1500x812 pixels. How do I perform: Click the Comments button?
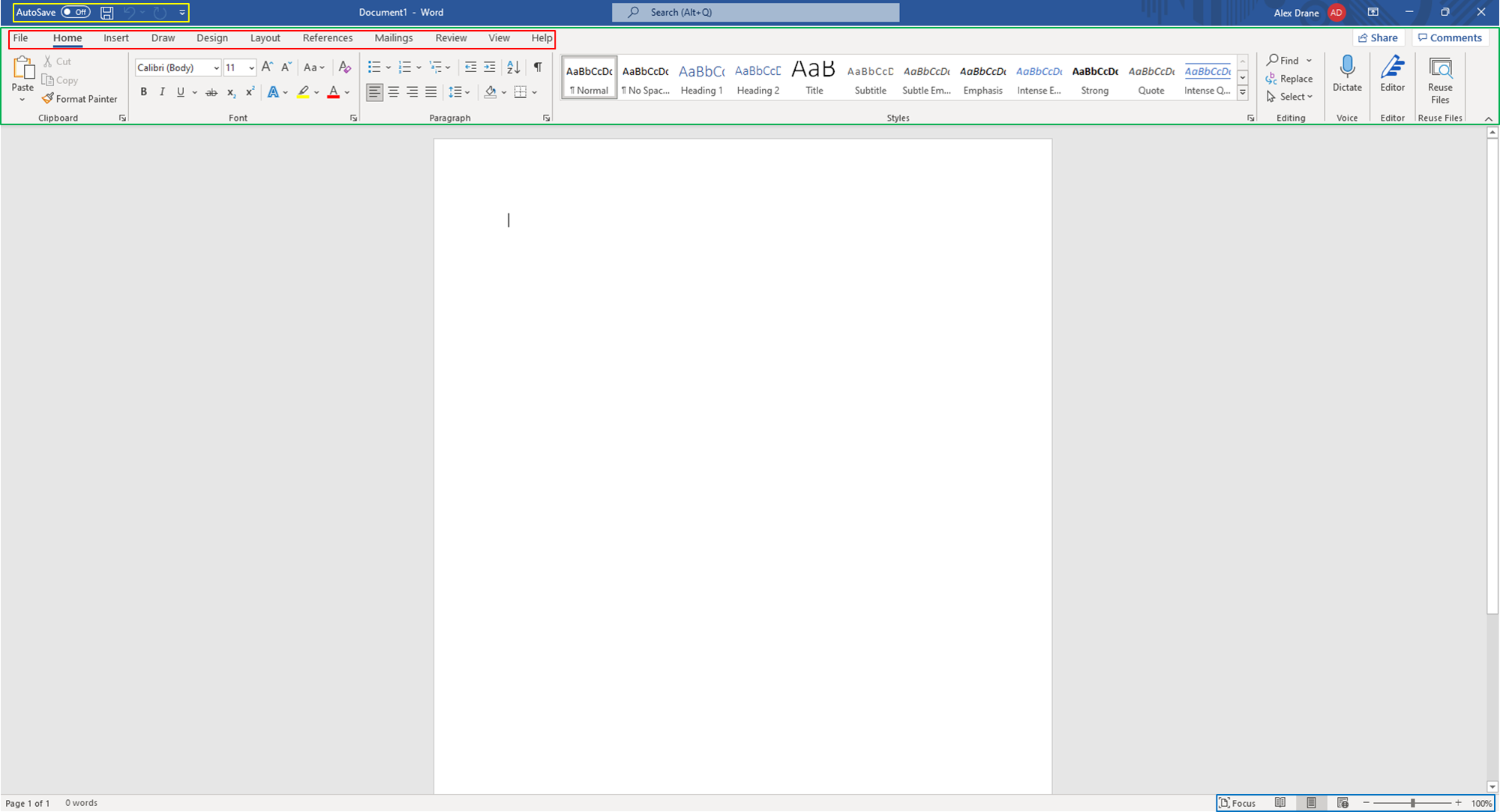click(1450, 38)
